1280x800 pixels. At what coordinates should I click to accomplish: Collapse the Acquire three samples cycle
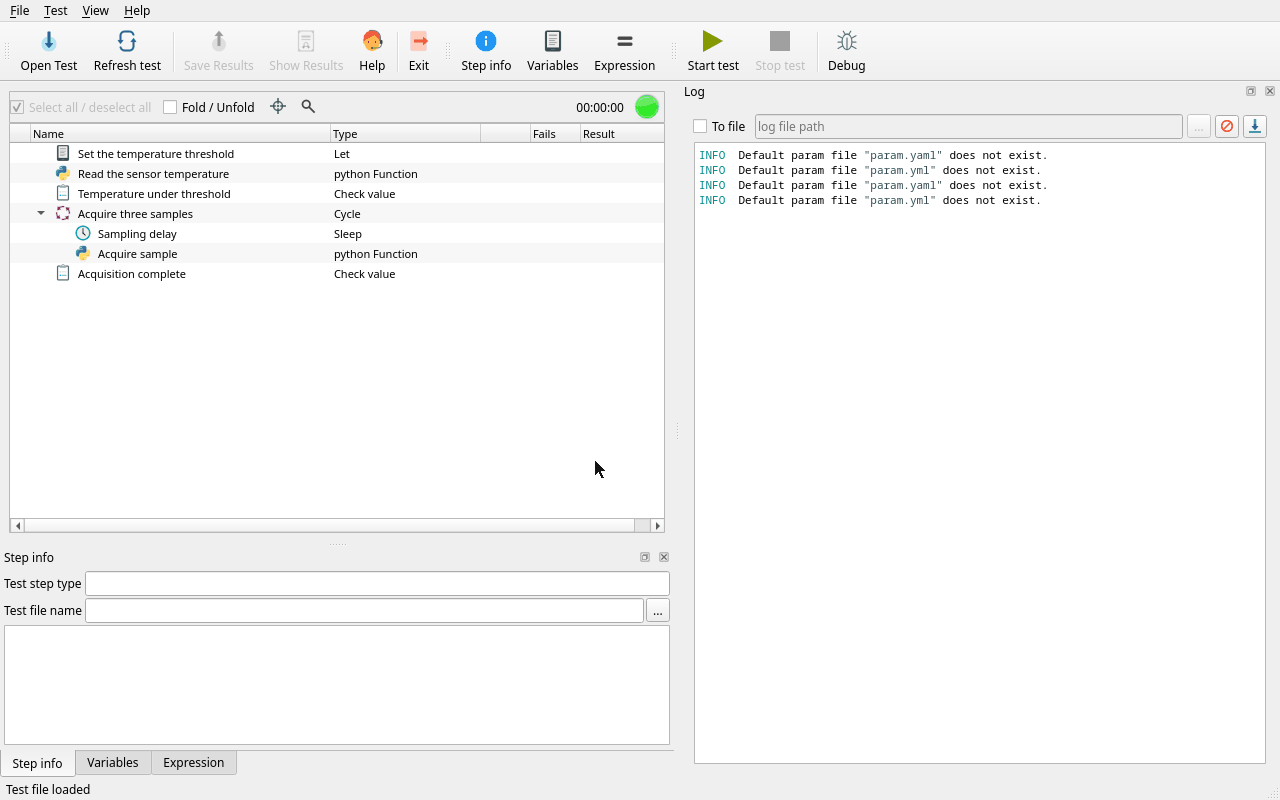(41, 213)
